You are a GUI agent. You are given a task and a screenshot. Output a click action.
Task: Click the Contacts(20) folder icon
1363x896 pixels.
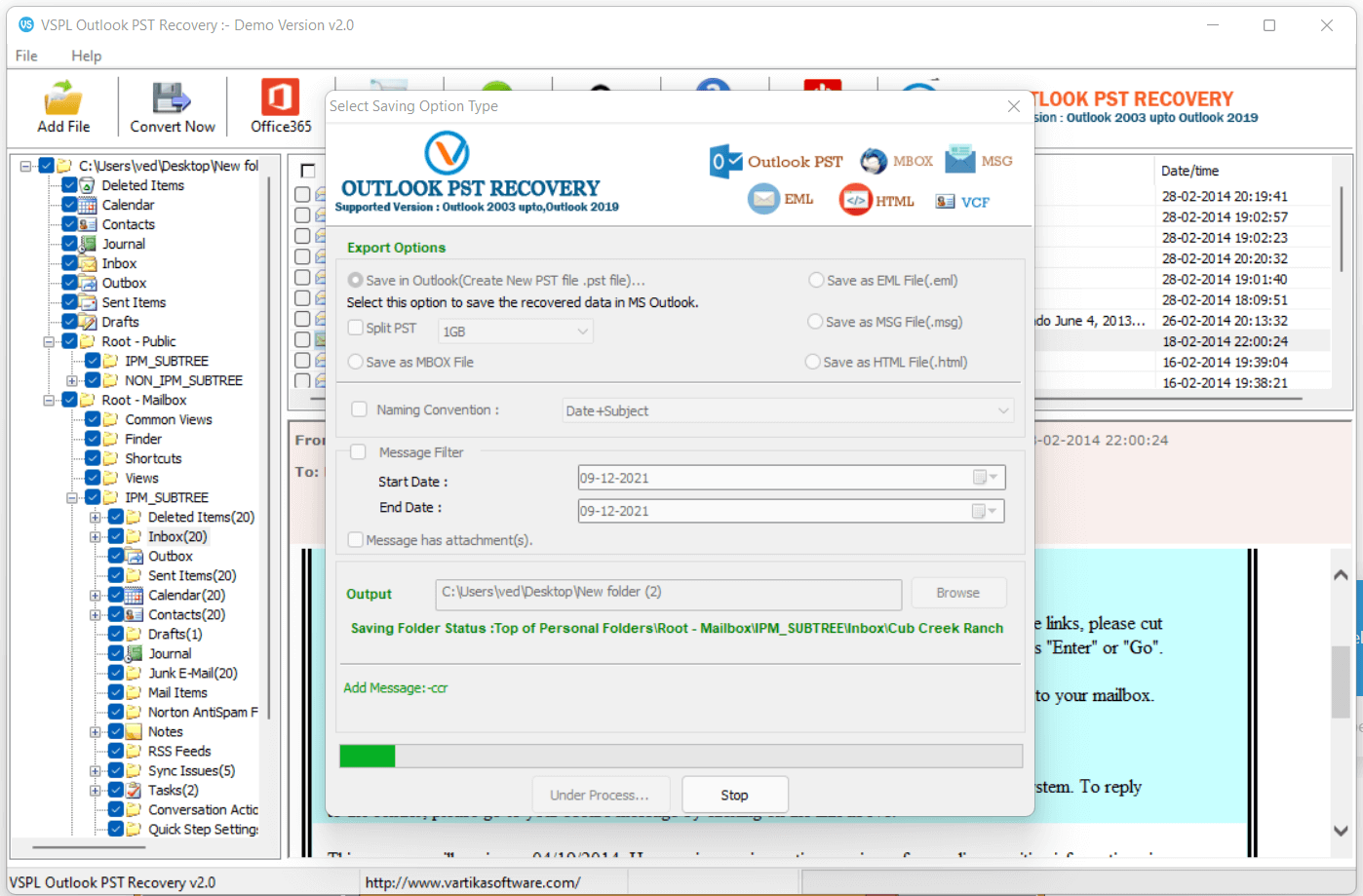(135, 614)
